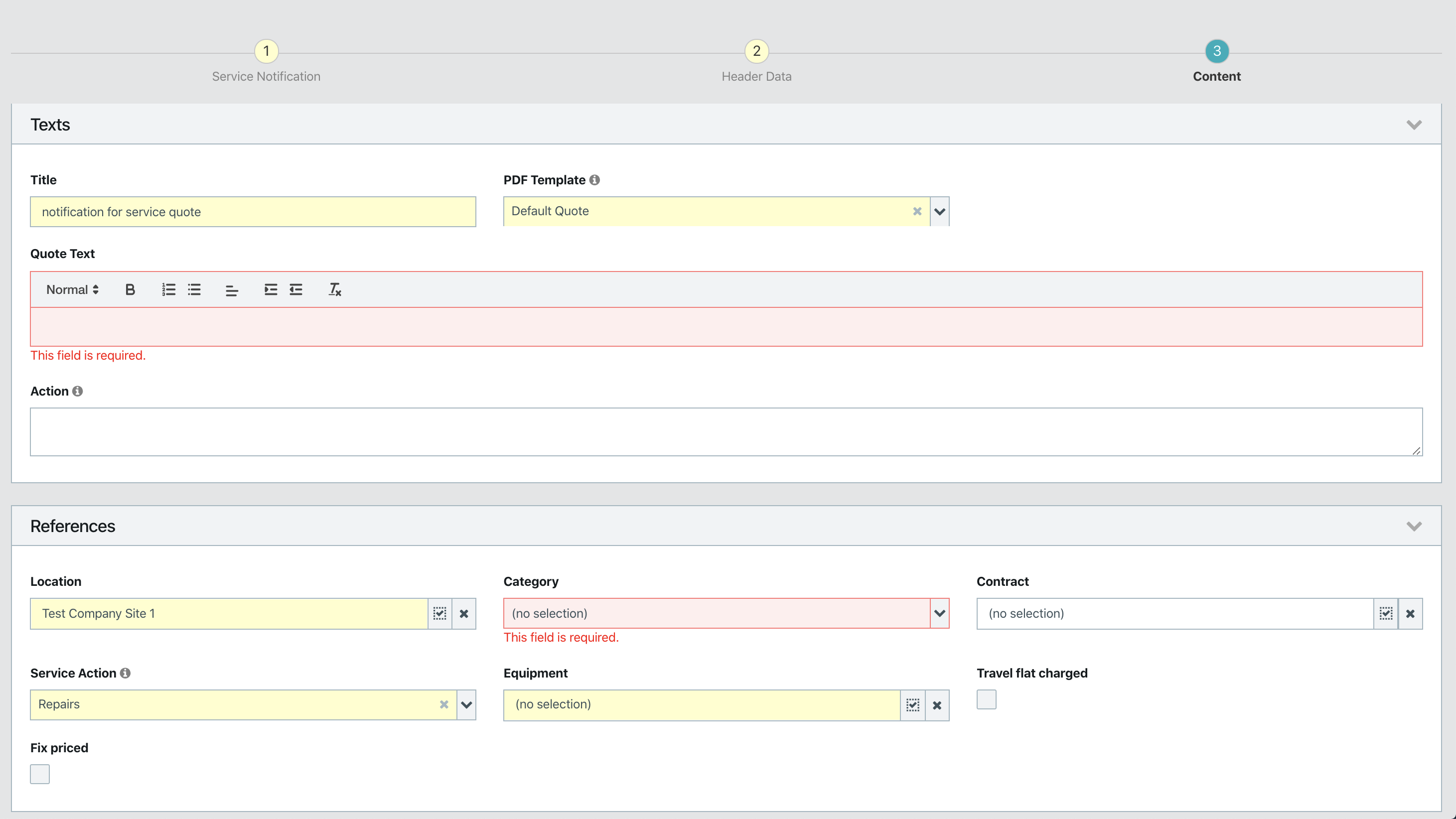
Task: Clear formatting in Quote Text editor
Action: [x=335, y=290]
